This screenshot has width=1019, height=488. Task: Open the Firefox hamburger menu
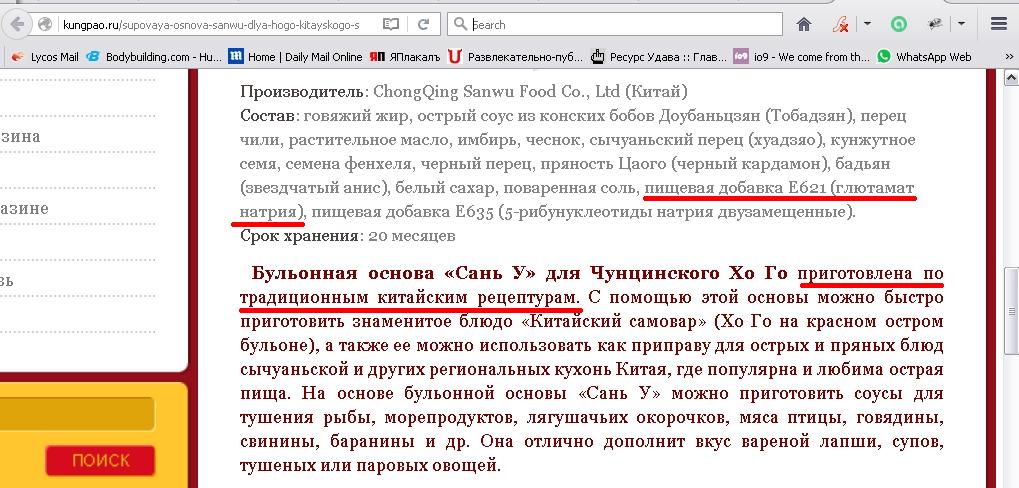tap(999, 25)
